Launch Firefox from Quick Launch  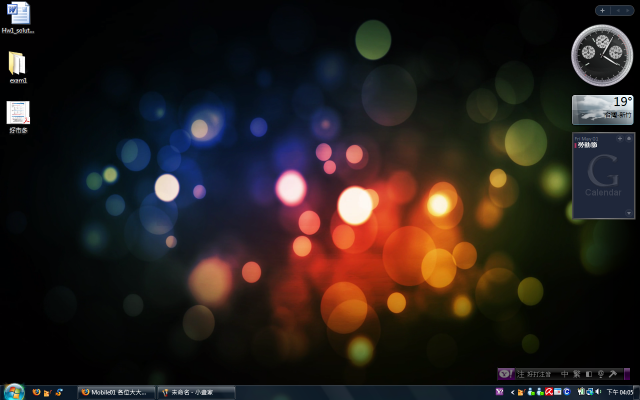(36, 392)
